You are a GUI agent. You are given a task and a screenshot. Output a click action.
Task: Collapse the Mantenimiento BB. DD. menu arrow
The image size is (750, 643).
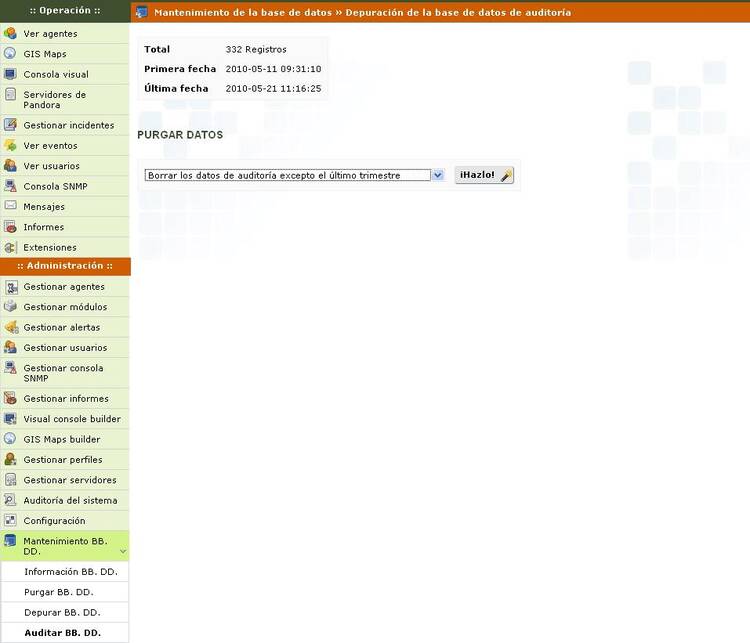pos(122,551)
